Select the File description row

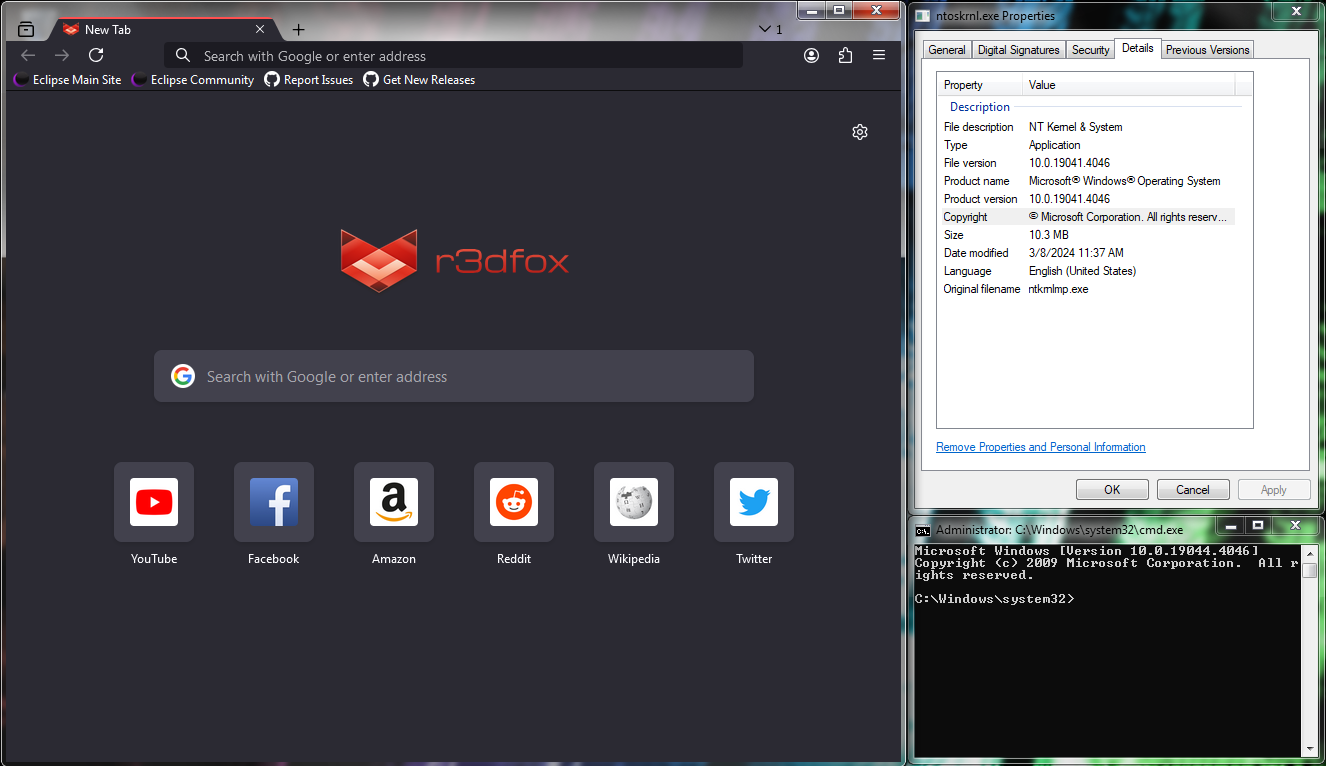[1089, 127]
